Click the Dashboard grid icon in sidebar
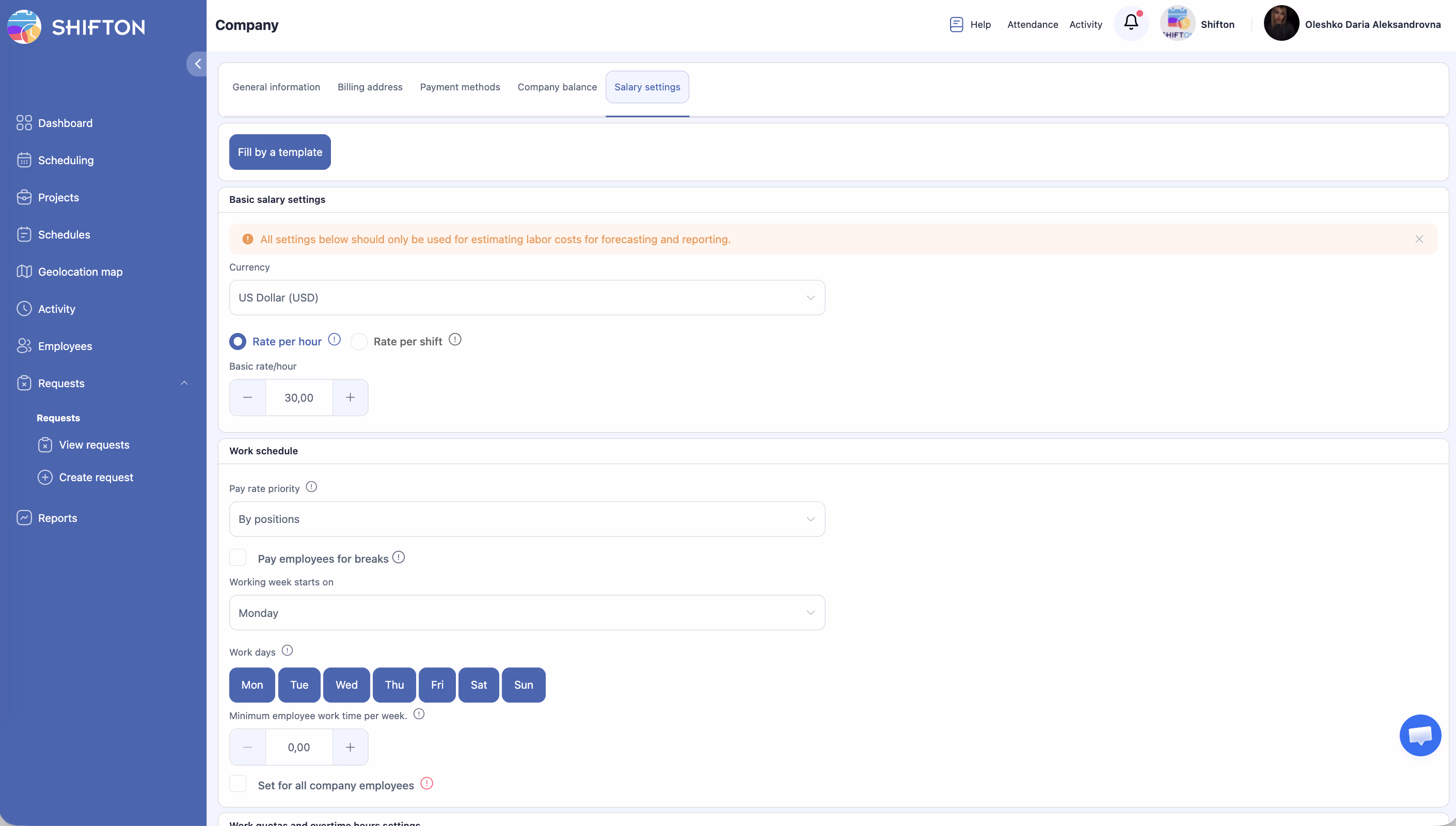The width and height of the screenshot is (1456, 826). tap(24, 122)
